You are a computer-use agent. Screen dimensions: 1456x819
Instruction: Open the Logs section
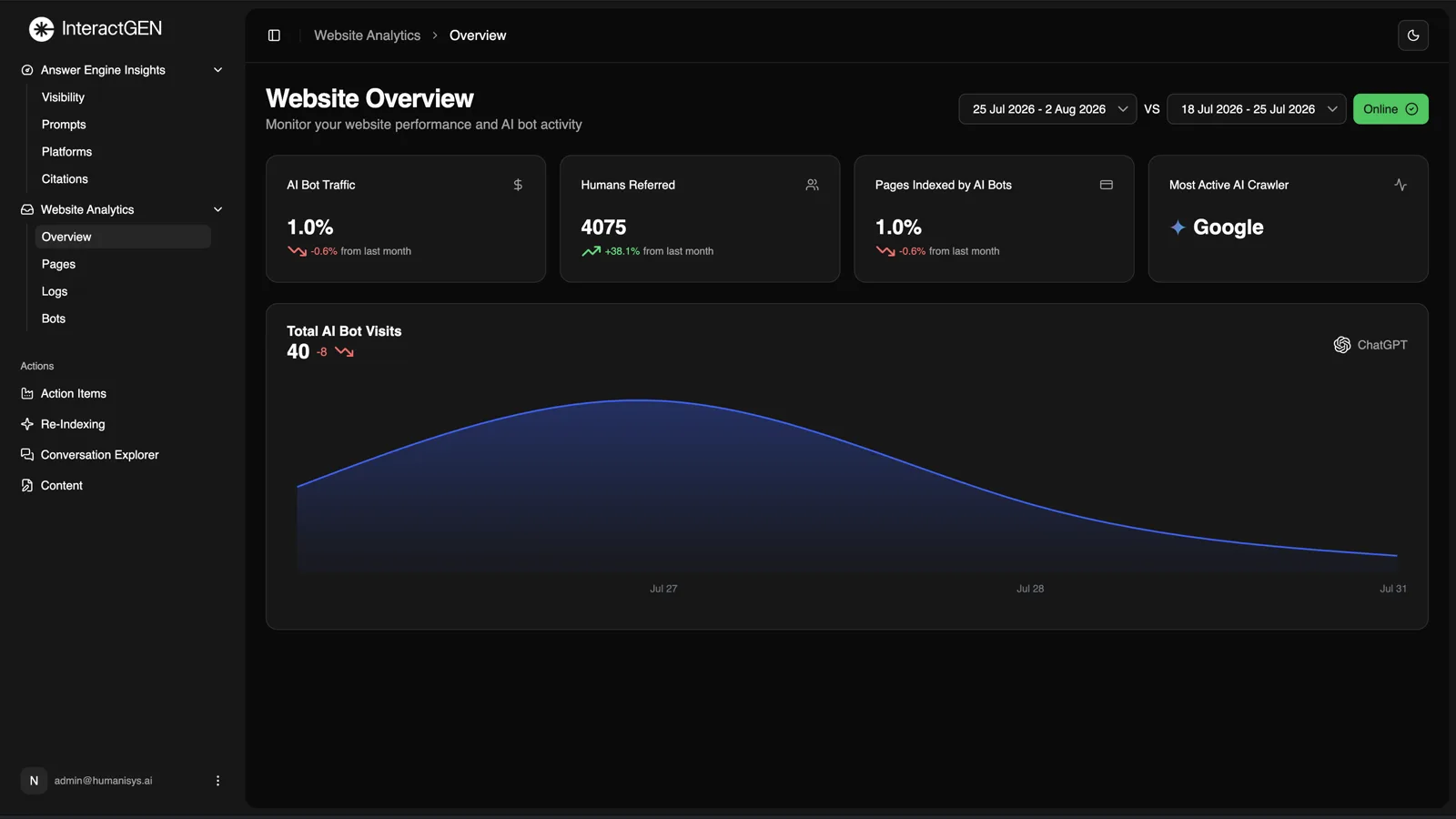click(55, 291)
